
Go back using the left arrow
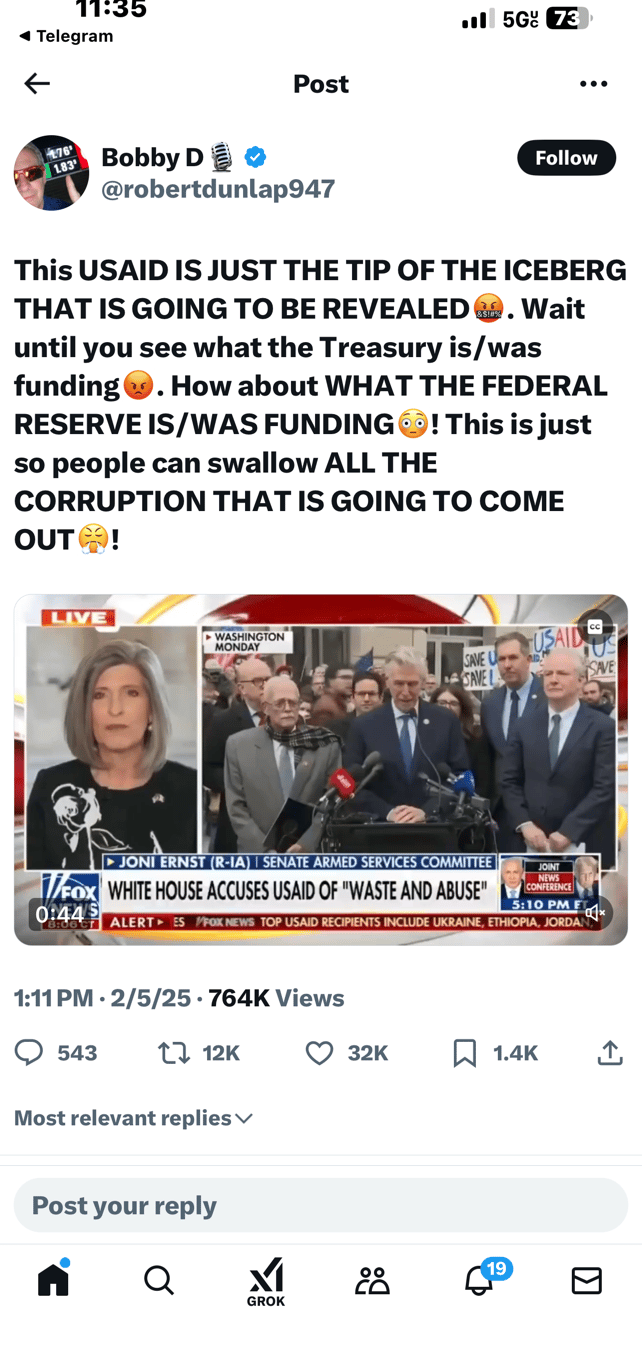click(x=37, y=84)
